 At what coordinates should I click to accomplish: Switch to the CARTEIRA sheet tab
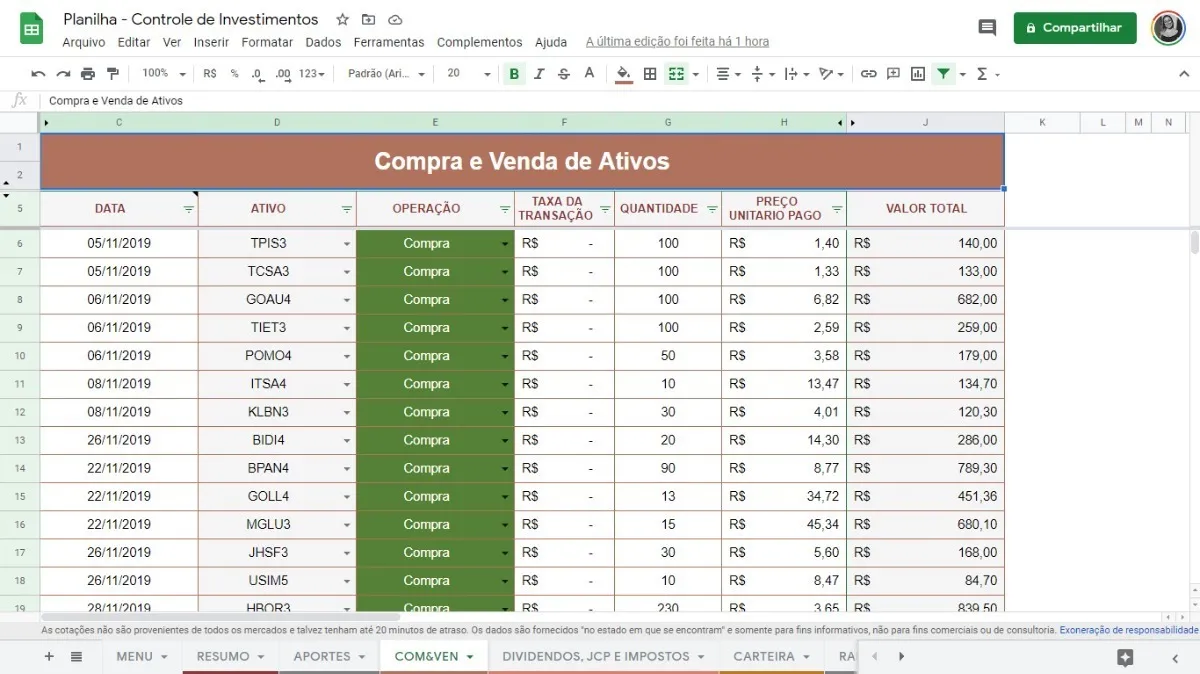771,656
